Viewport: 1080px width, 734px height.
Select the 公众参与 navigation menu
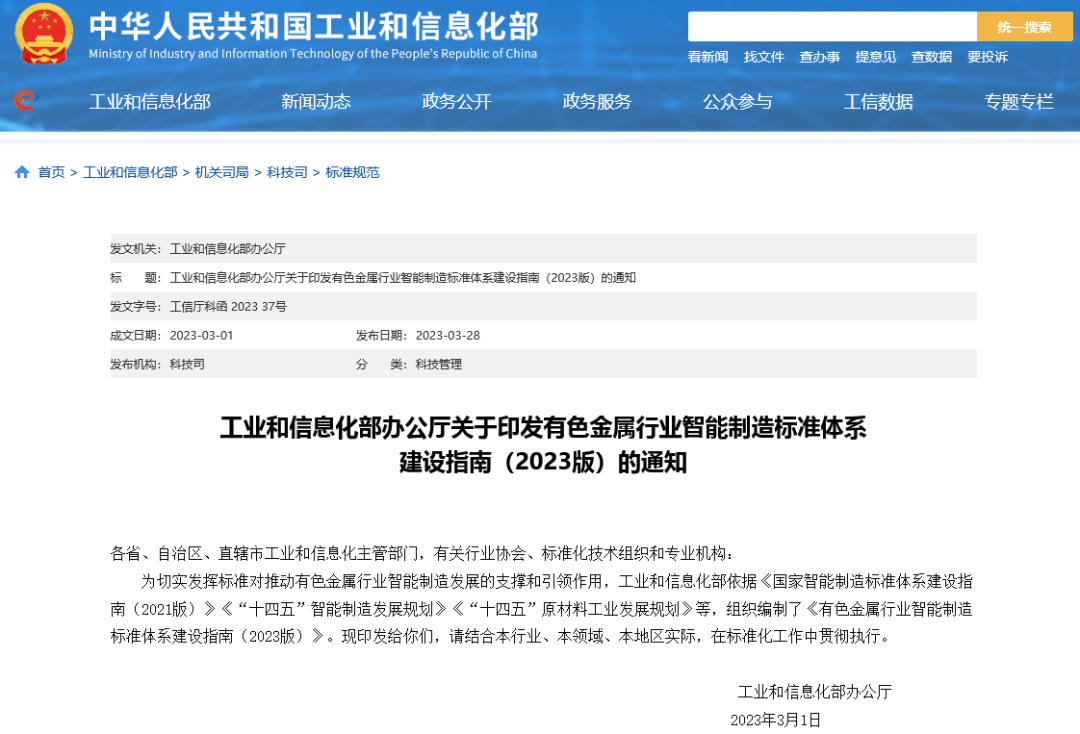[738, 102]
